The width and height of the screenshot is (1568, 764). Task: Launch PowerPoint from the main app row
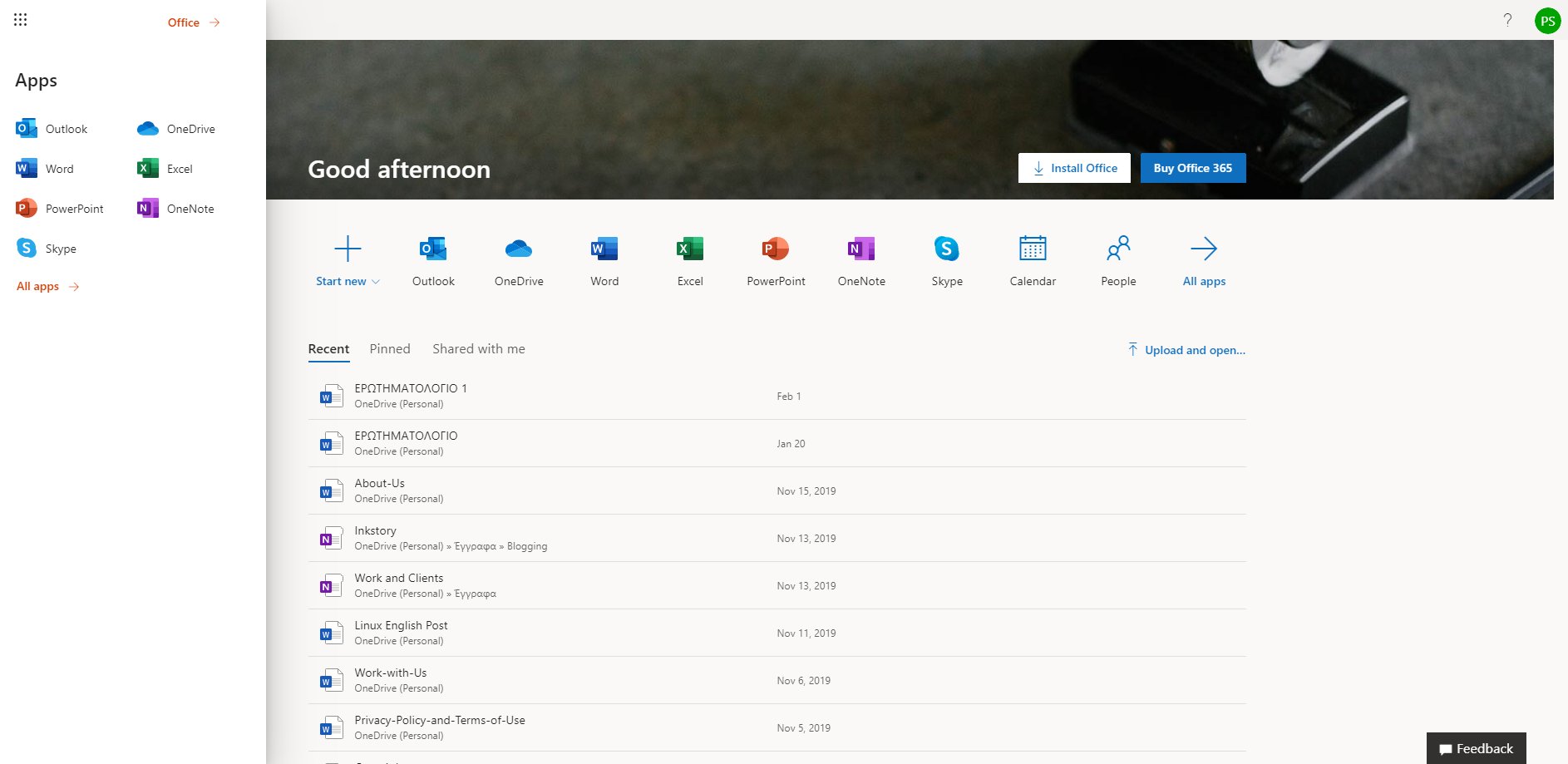(776, 249)
